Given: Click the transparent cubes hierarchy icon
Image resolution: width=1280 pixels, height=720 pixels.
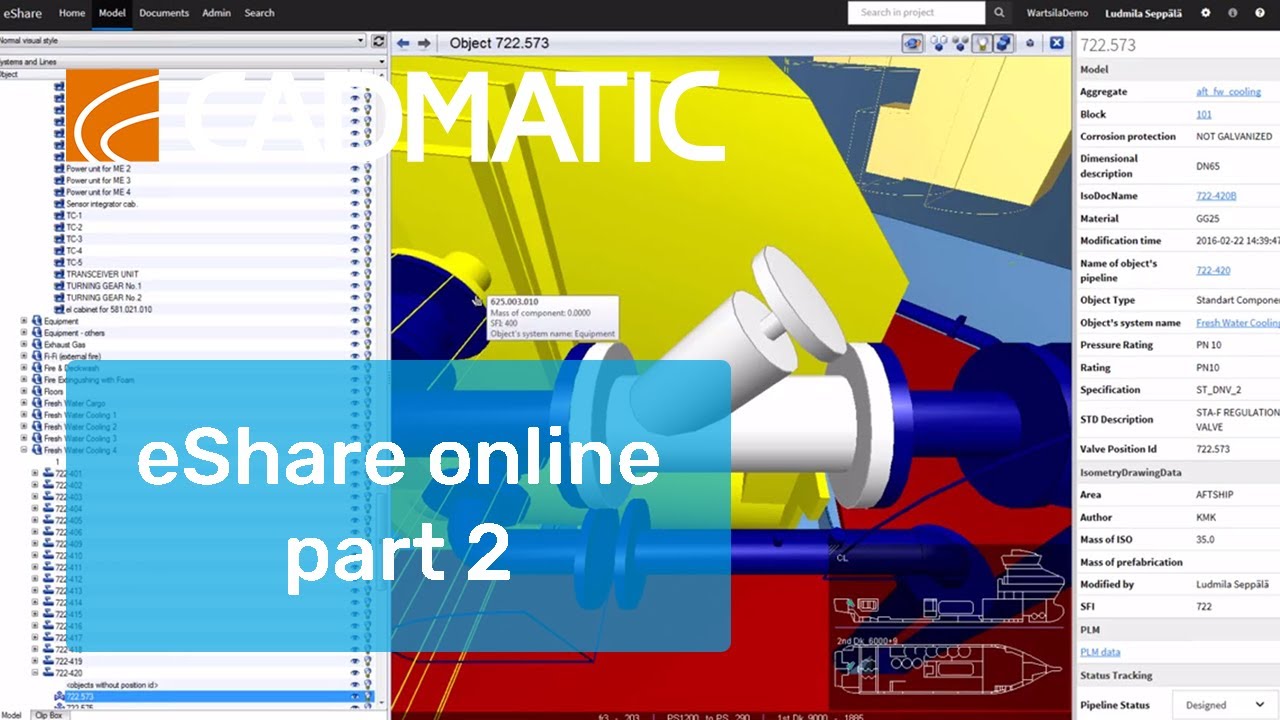Looking at the screenshot, I should [938, 43].
